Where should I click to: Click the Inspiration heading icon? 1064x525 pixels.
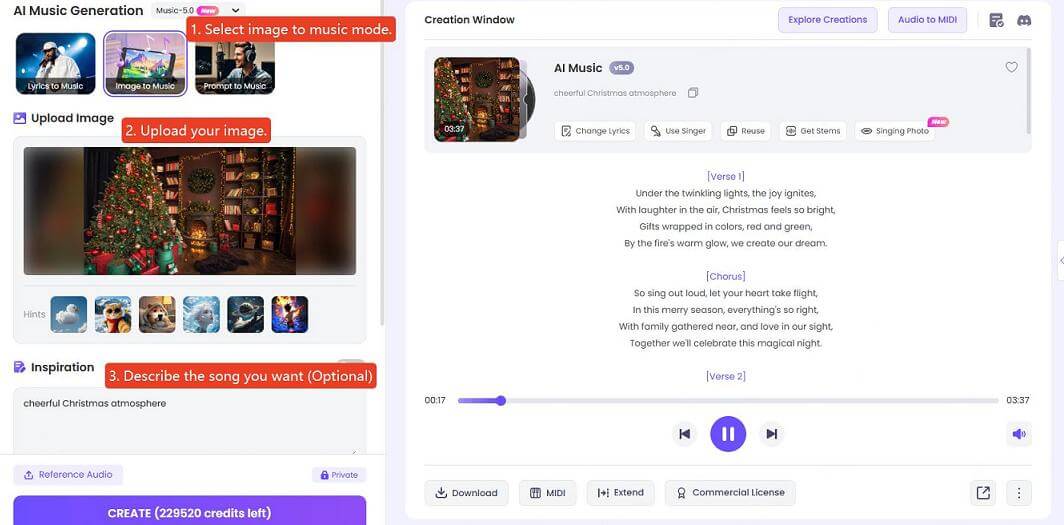click(x=20, y=367)
